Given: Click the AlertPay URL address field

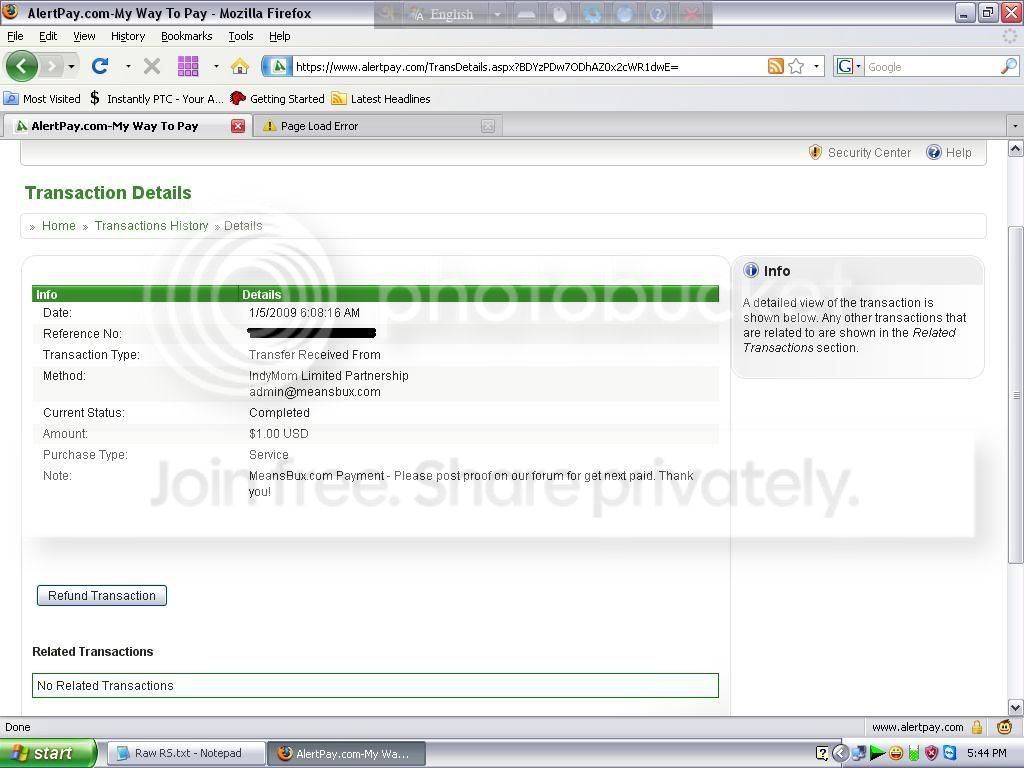Looking at the screenshot, I should [529, 66].
